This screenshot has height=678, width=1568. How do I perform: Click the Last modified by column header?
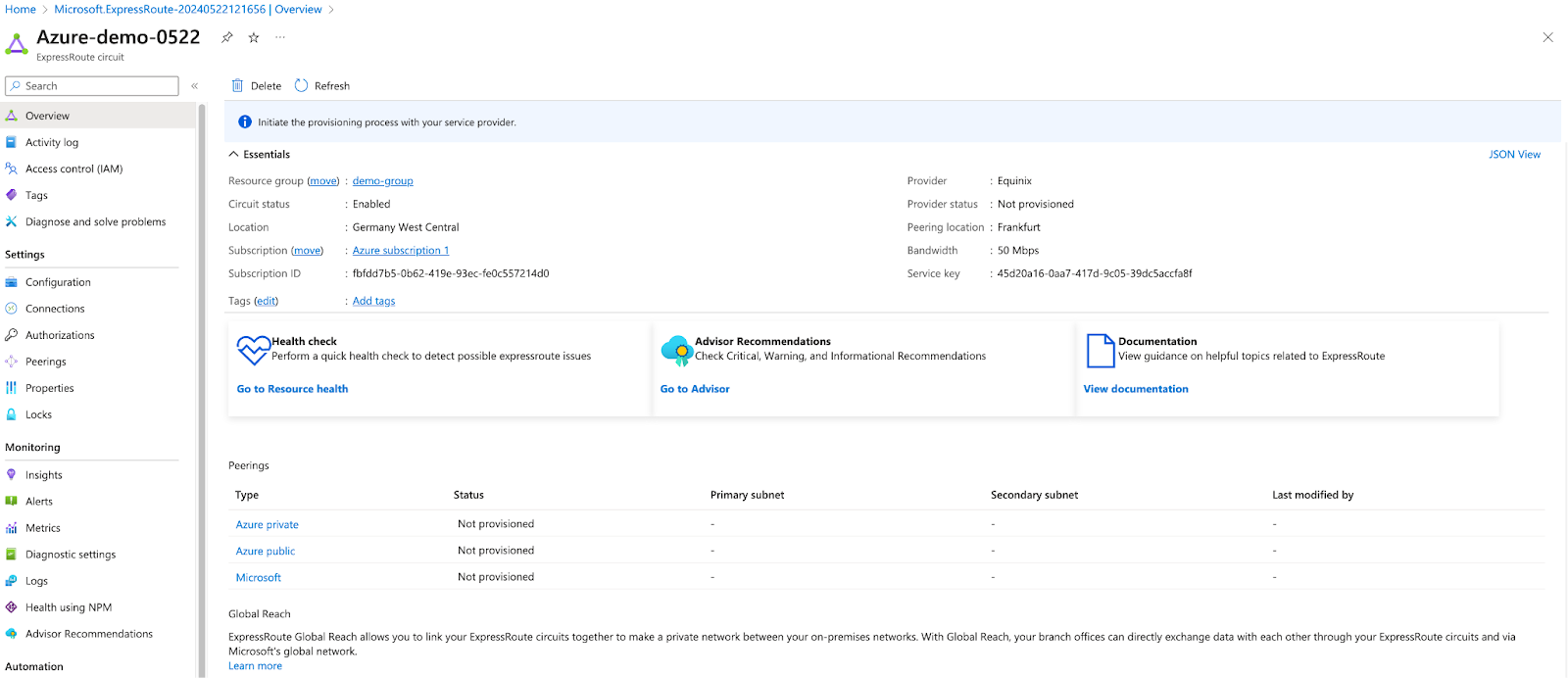1313,495
